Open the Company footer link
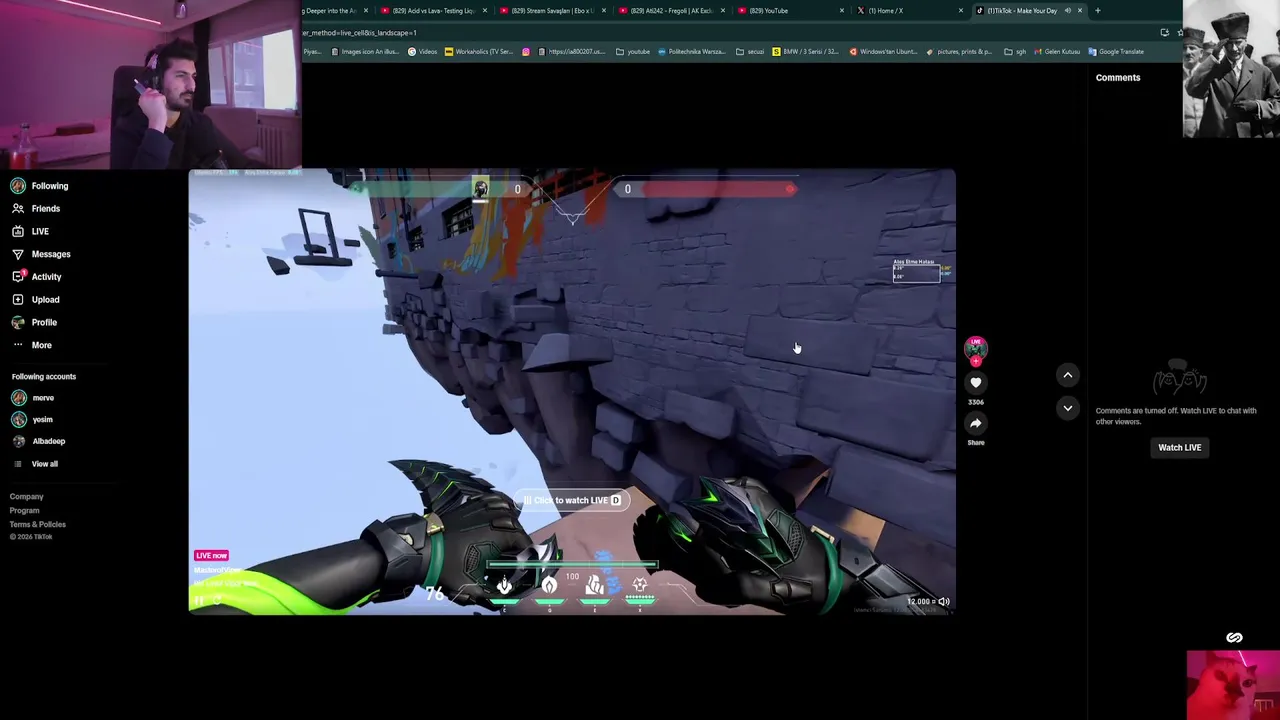 click(27, 497)
